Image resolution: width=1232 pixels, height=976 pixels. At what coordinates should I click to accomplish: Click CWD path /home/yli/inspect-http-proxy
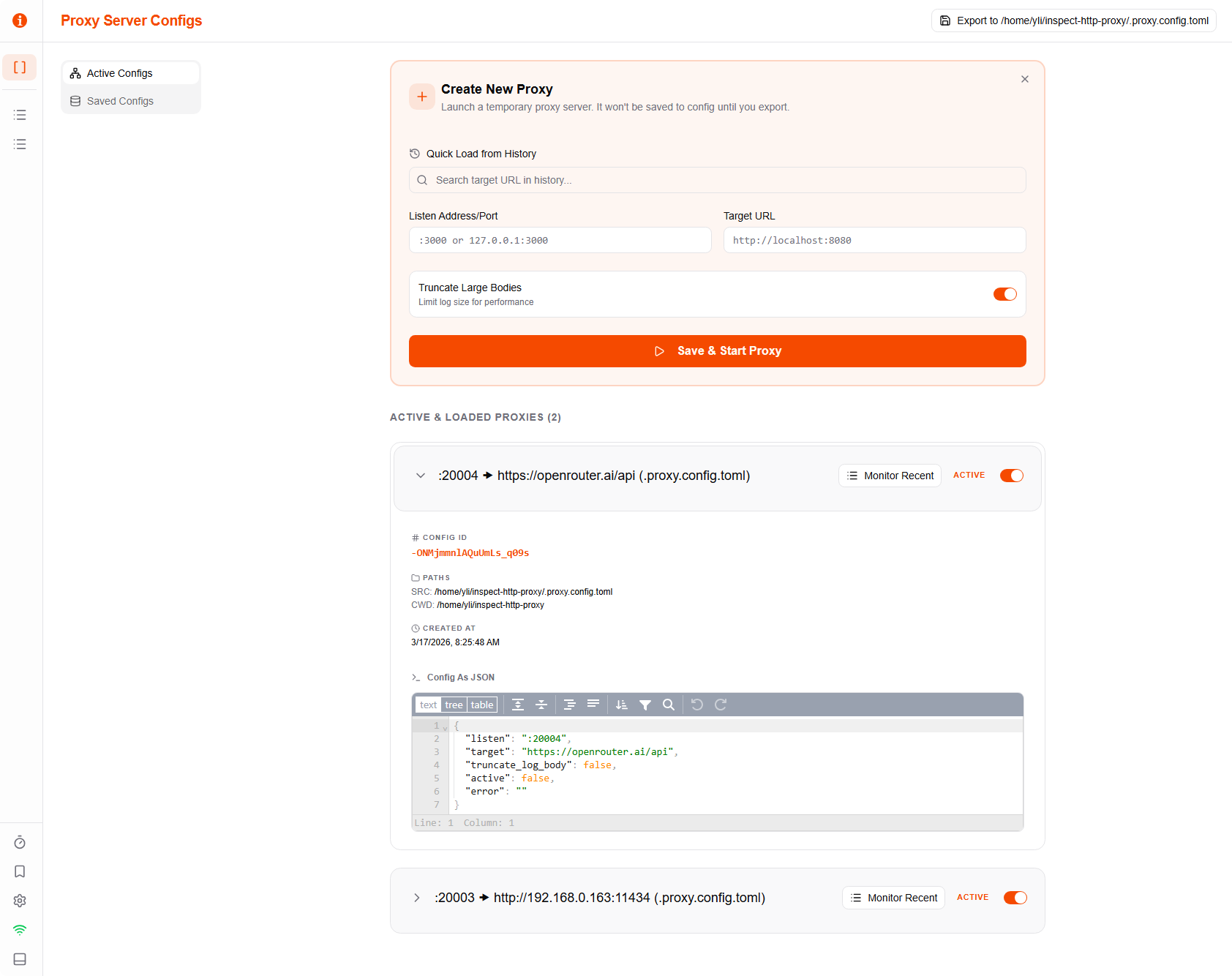pos(490,605)
